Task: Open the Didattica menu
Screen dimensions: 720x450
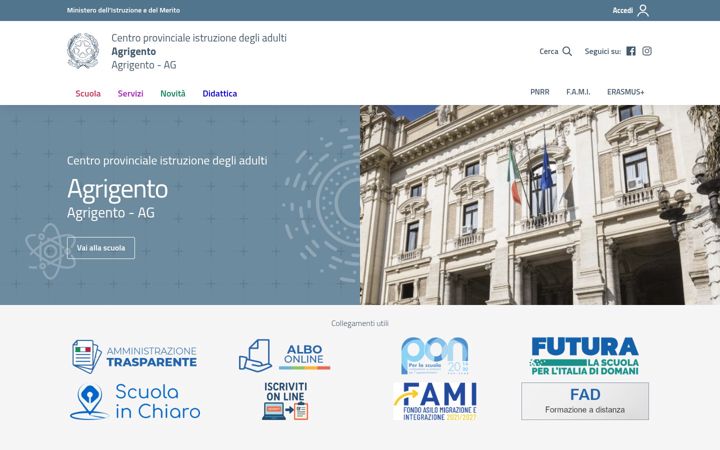Action: click(x=219, y=94)
